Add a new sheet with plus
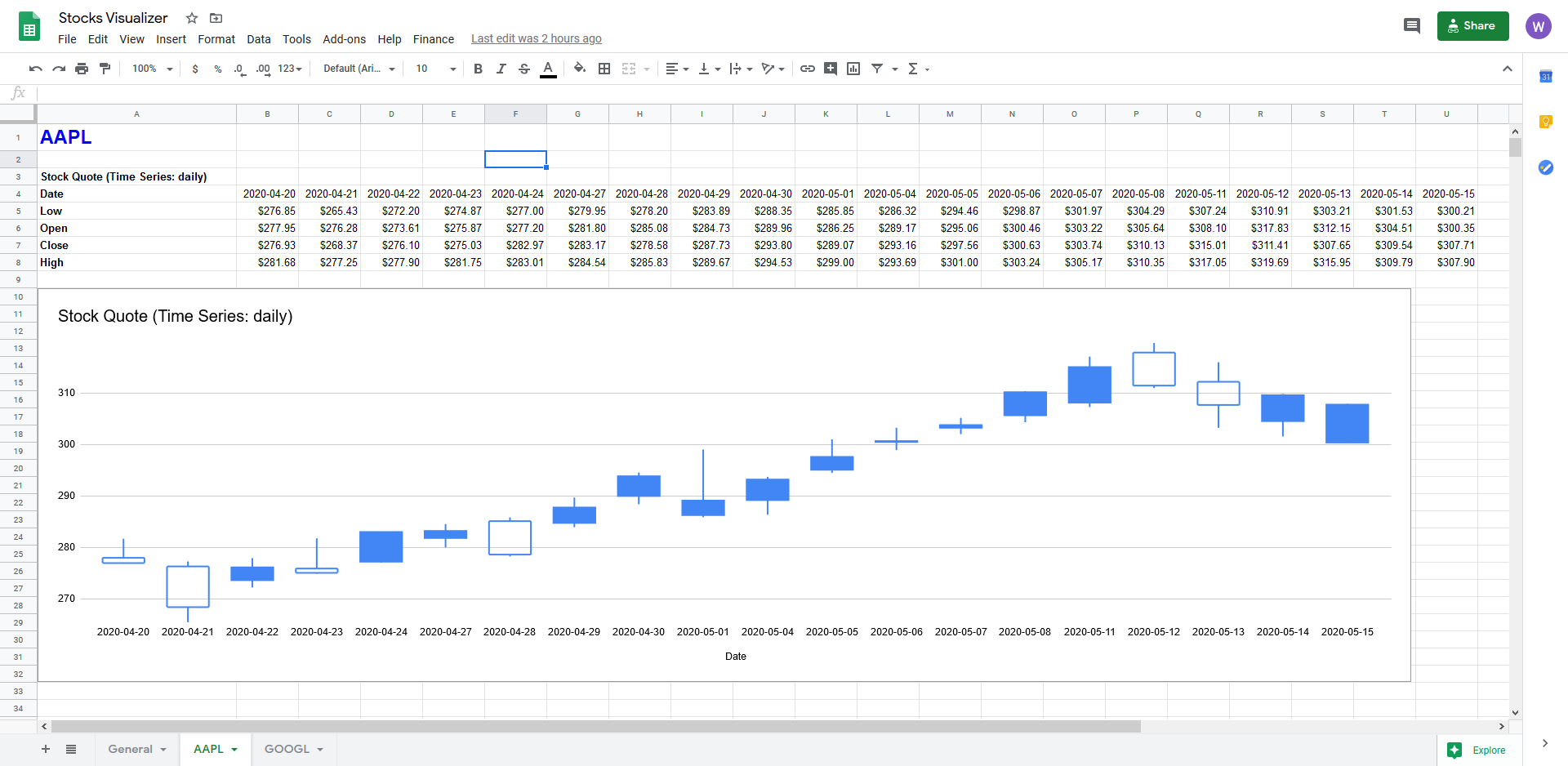Image resolution: width=1568 pixels, height=766 pixels. click(x=46, y=749)
